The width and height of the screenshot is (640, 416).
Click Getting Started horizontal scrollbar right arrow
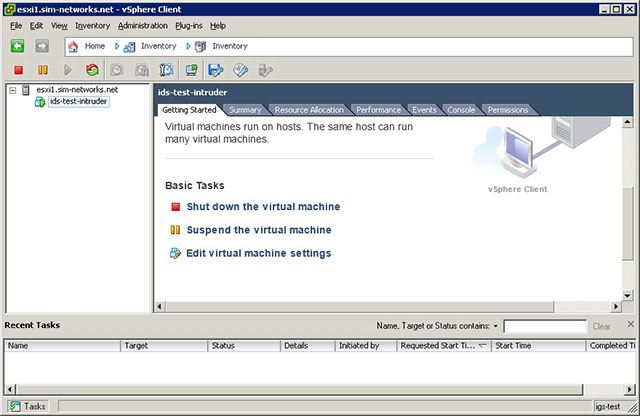click(616, 307)
